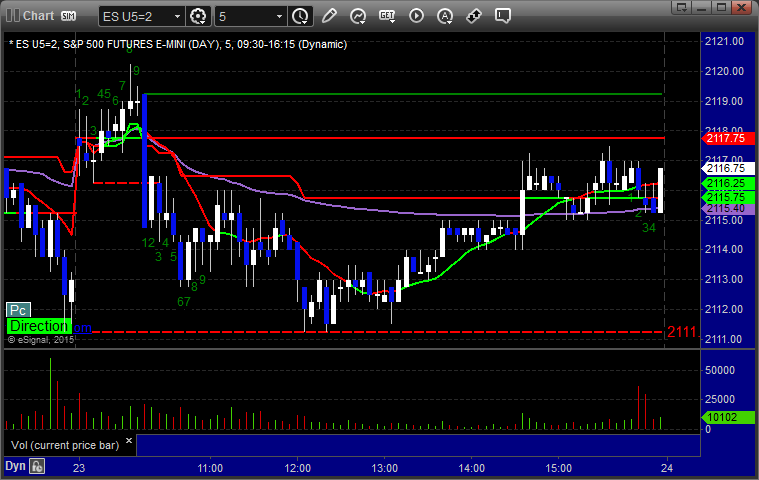This screenshot has width=759, height=480.
Task: Close the chart window
Action: click(x=742, y=7)
